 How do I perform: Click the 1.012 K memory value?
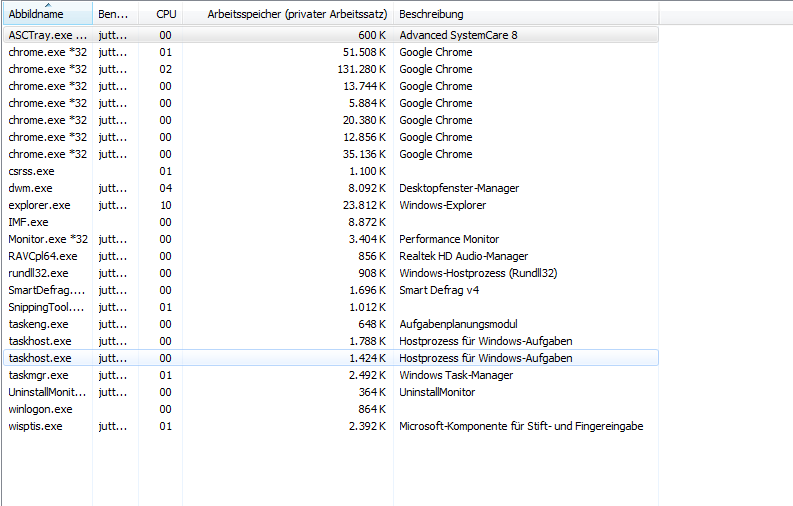[367, 307]
